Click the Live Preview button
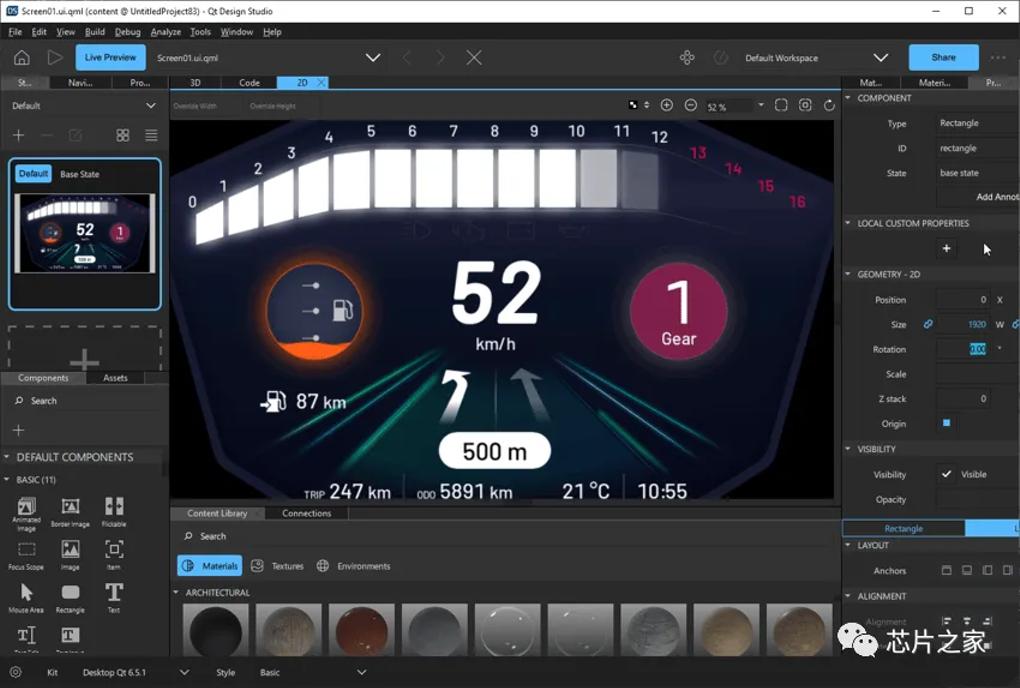 [x=111, y=57]
